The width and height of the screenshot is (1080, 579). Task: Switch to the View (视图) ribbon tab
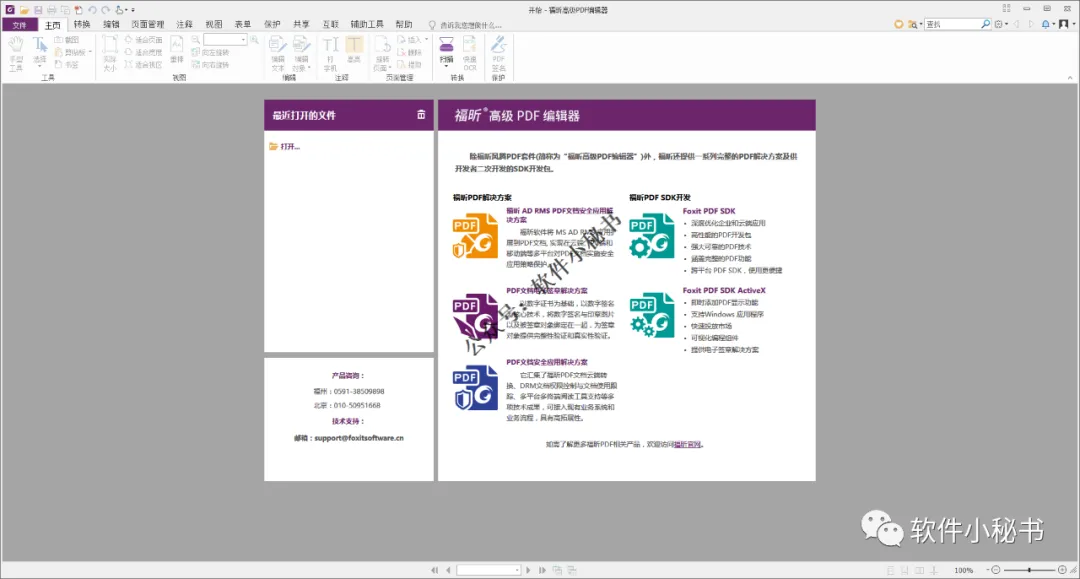(214, 25)
